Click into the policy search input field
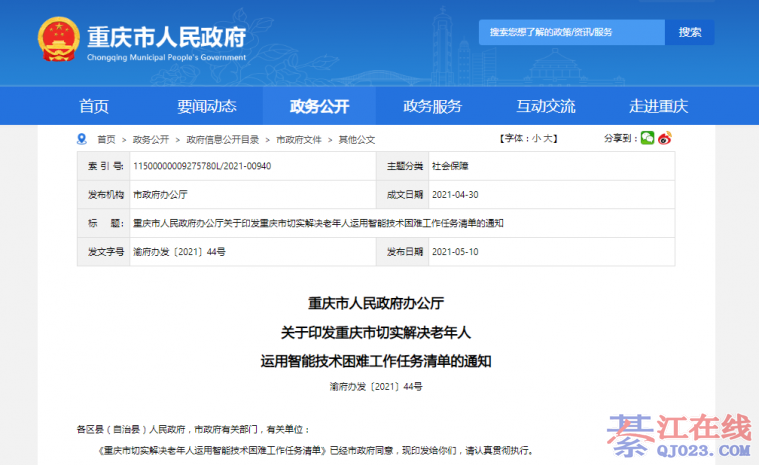Viewport: 759px width, 465px height. [570, 33]
